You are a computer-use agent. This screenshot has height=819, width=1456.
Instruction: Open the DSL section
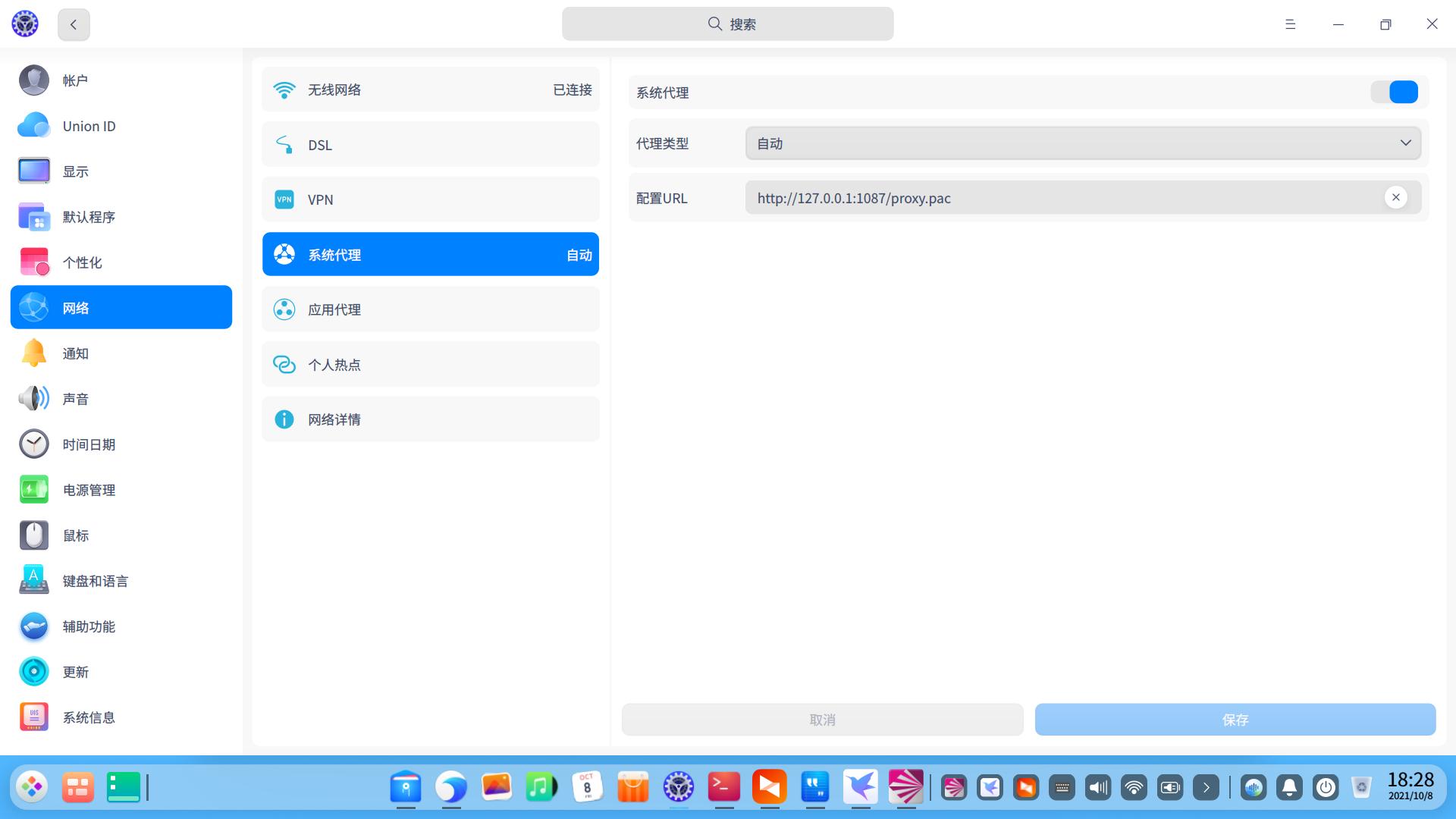point(430,145)
